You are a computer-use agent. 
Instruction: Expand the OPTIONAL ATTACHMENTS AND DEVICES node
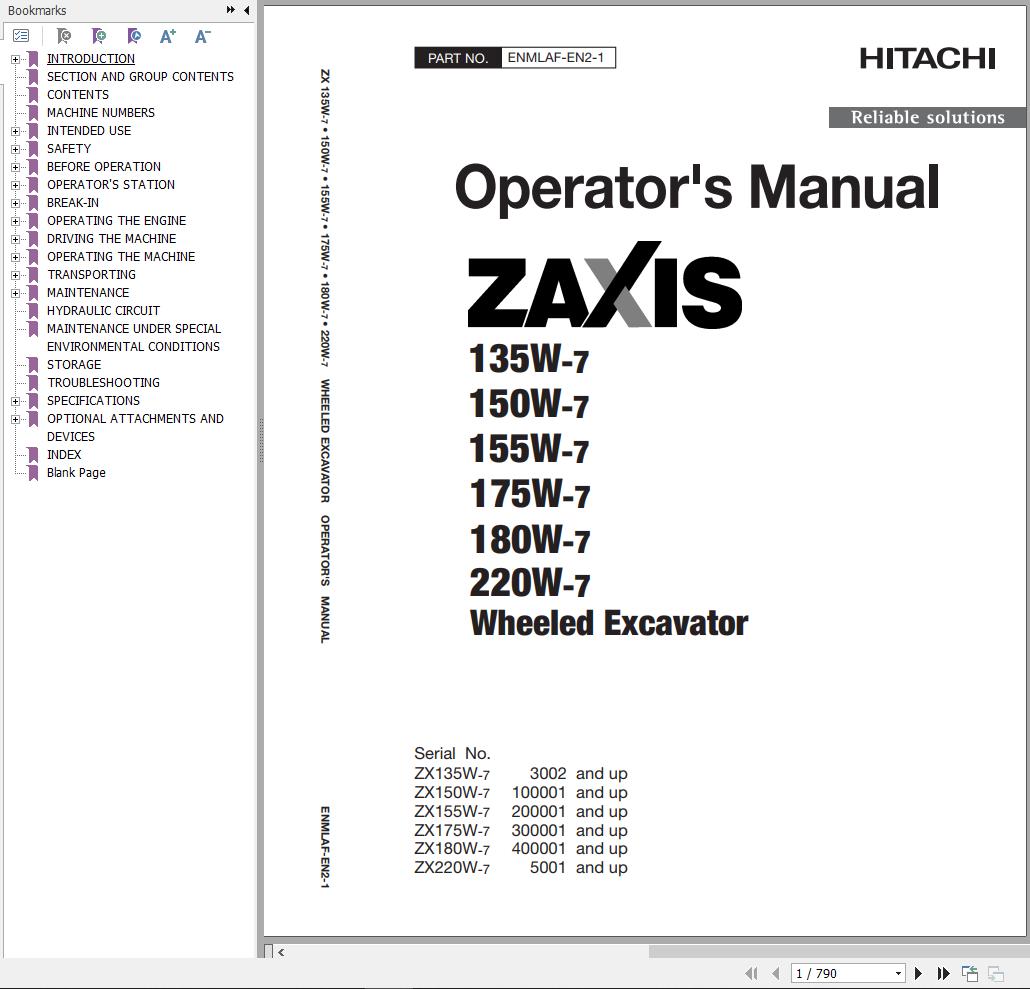(x=15, y=419)
